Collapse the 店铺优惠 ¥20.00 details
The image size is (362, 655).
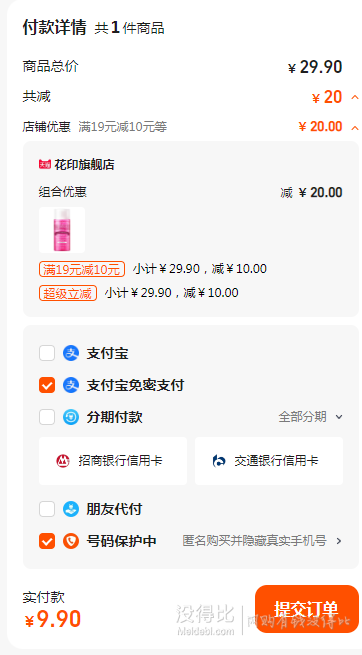pyautogui.click(x=355, y=127)
